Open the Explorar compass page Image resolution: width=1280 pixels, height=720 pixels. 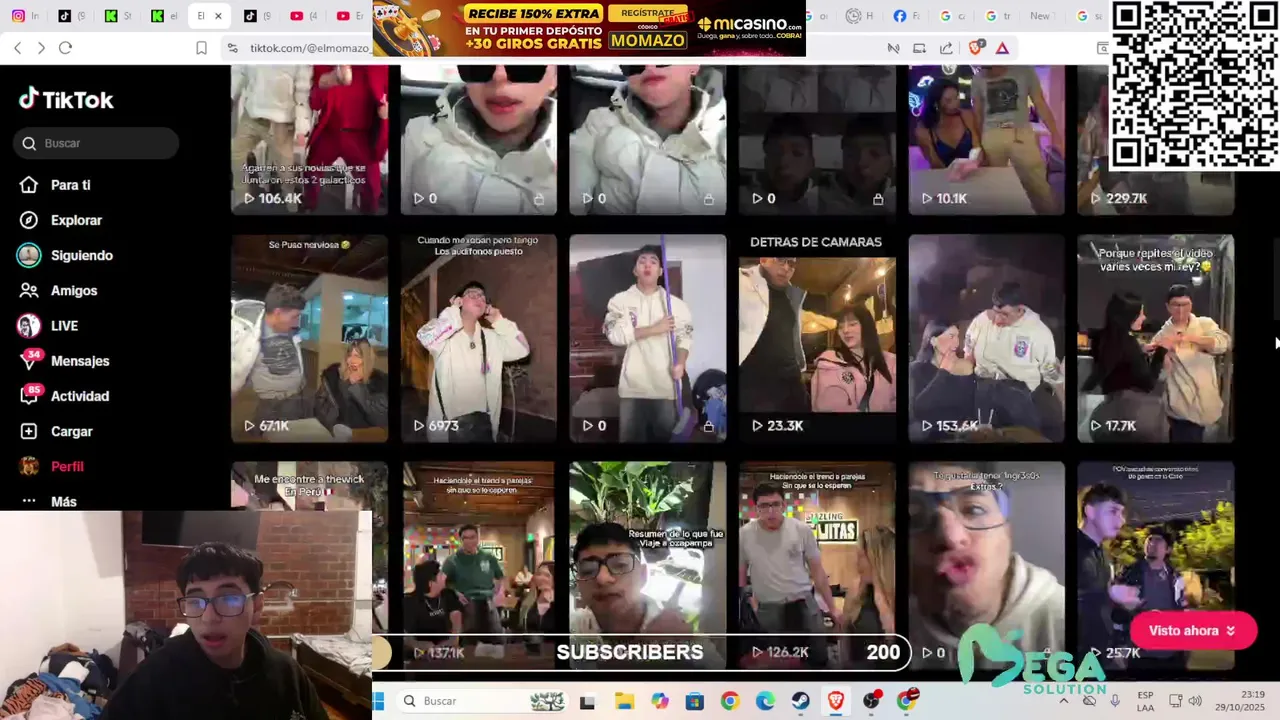[64, 220]
